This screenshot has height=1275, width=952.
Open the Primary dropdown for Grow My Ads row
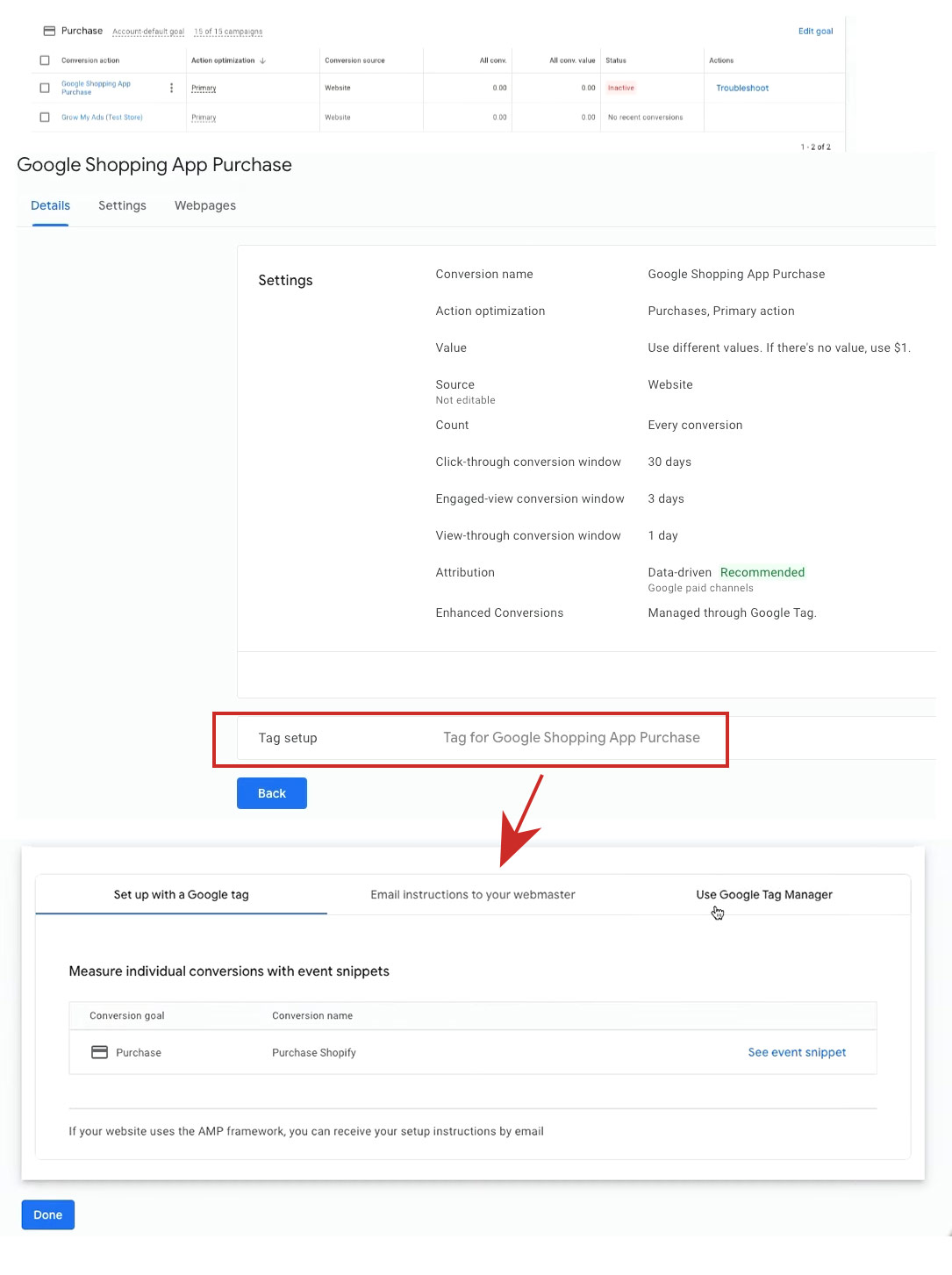(x=204, y=117)
